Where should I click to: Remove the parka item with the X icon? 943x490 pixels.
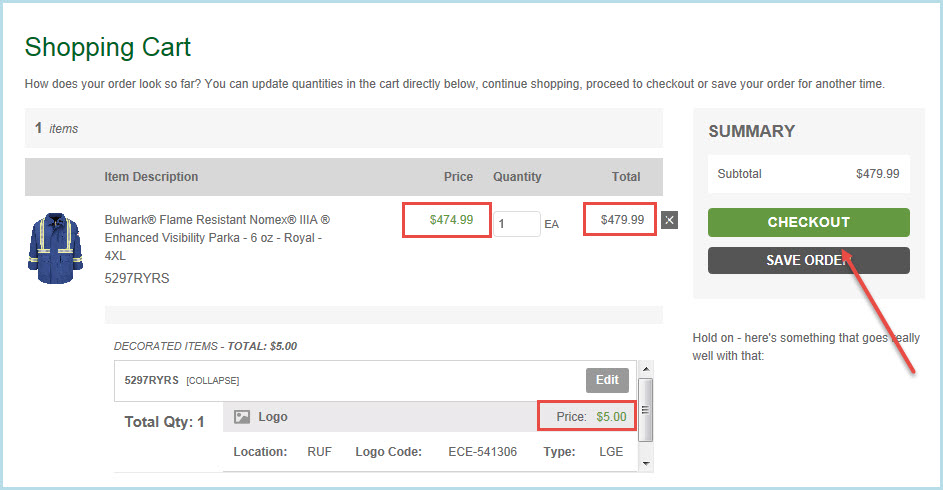pos(669,220)
